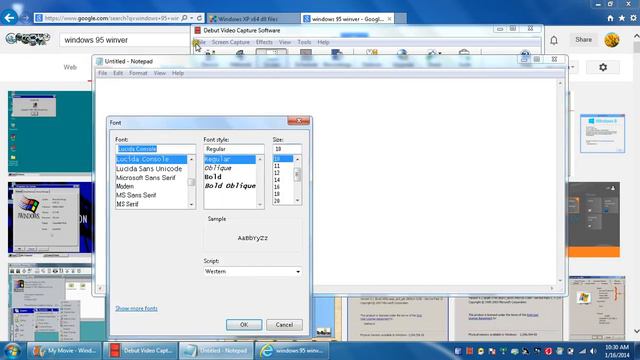Click Notepad vertical scrollbar down arrow
This screenshot has height=360, width=640.
click(560, 281)
